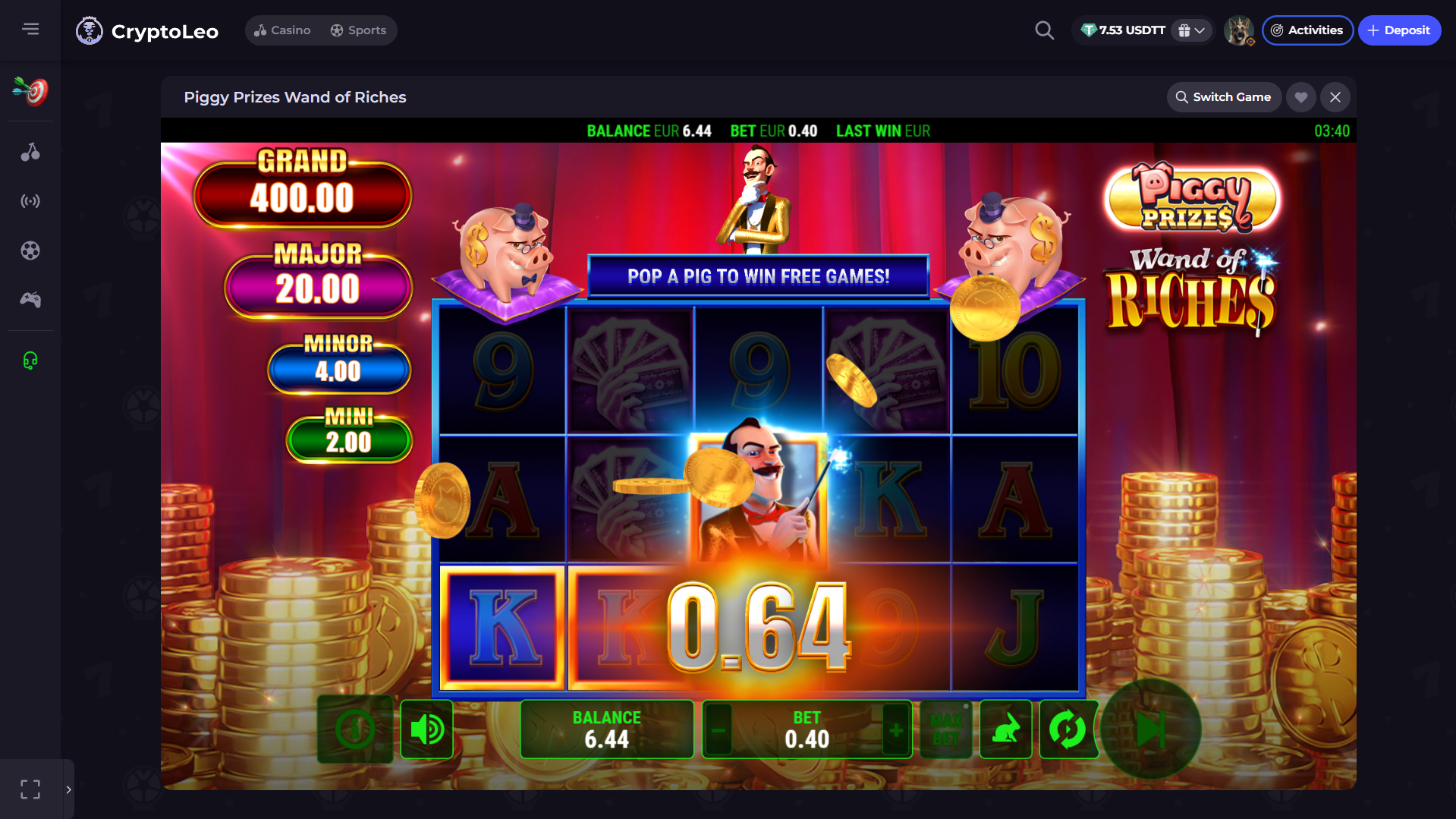Click the Deposit button
Viewport: 1456px width, 819px height.
(1399, 30)
